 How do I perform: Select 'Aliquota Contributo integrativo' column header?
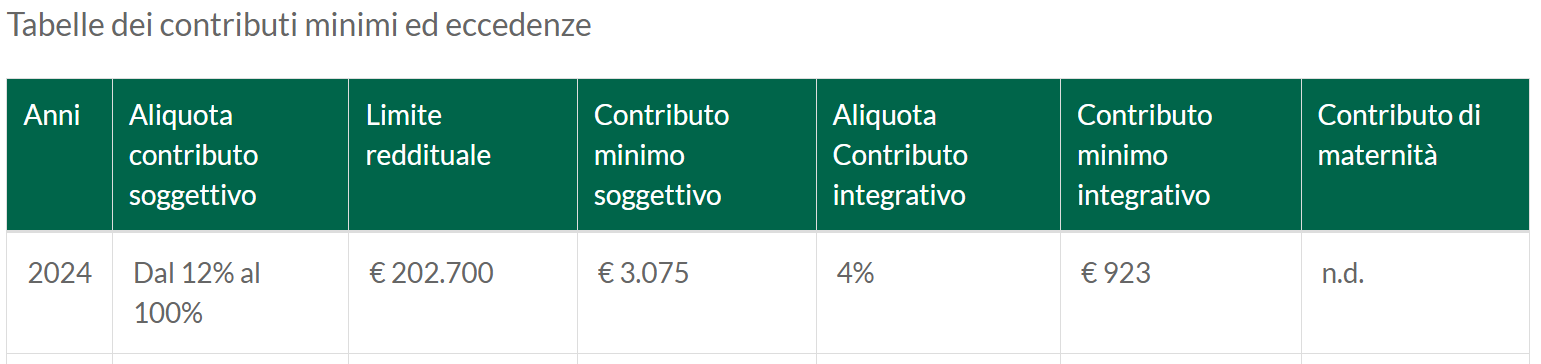(939, 155)
